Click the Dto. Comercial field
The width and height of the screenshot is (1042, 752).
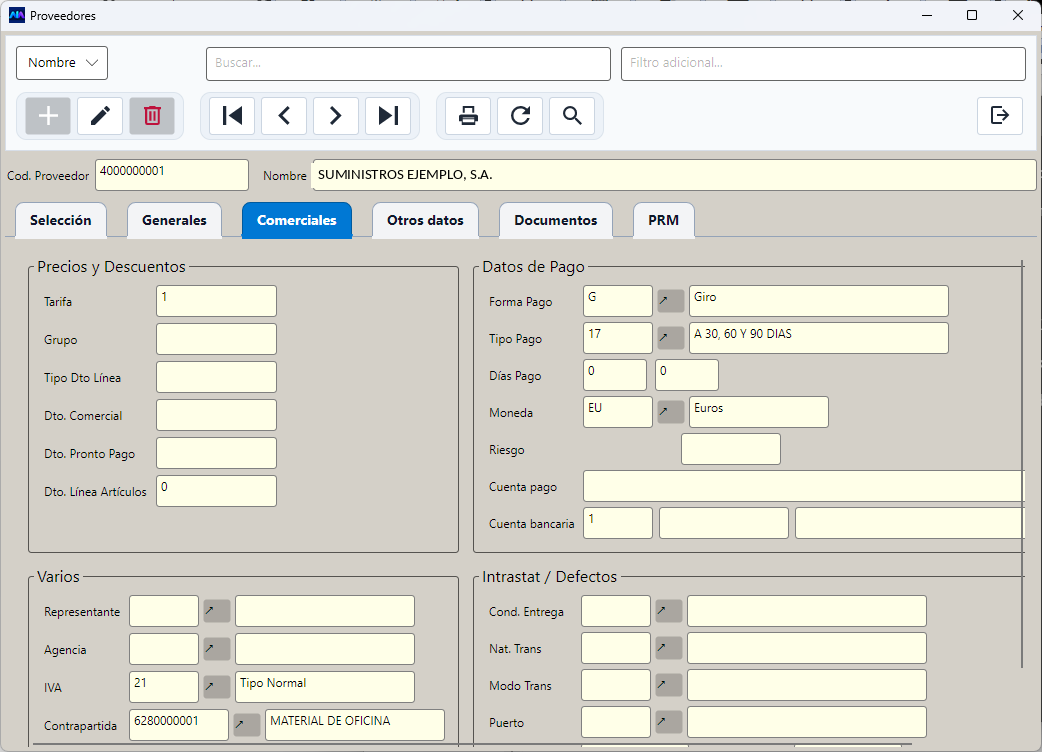click(216, 415)
